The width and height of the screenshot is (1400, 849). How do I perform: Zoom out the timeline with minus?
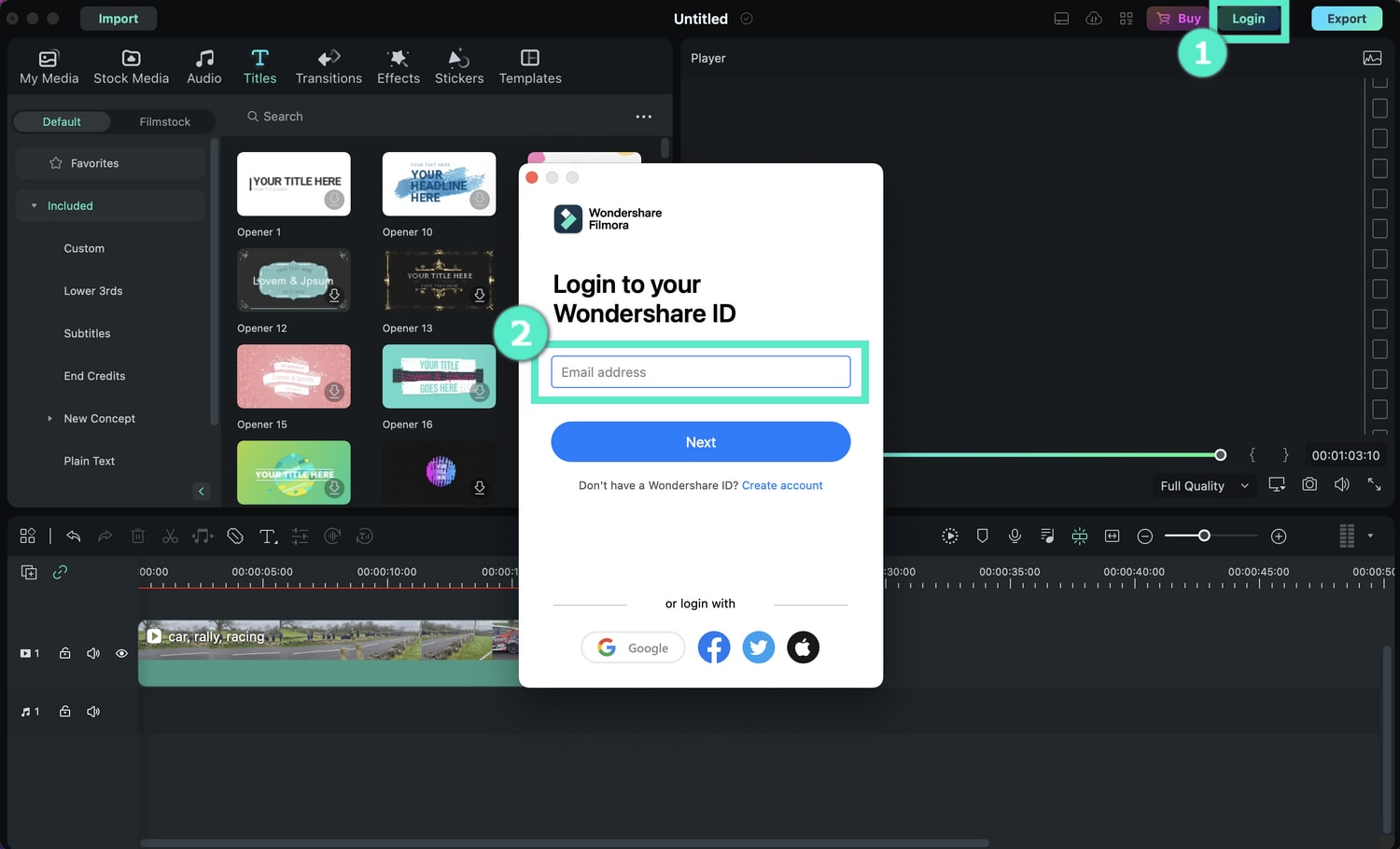coord(1145,536)
